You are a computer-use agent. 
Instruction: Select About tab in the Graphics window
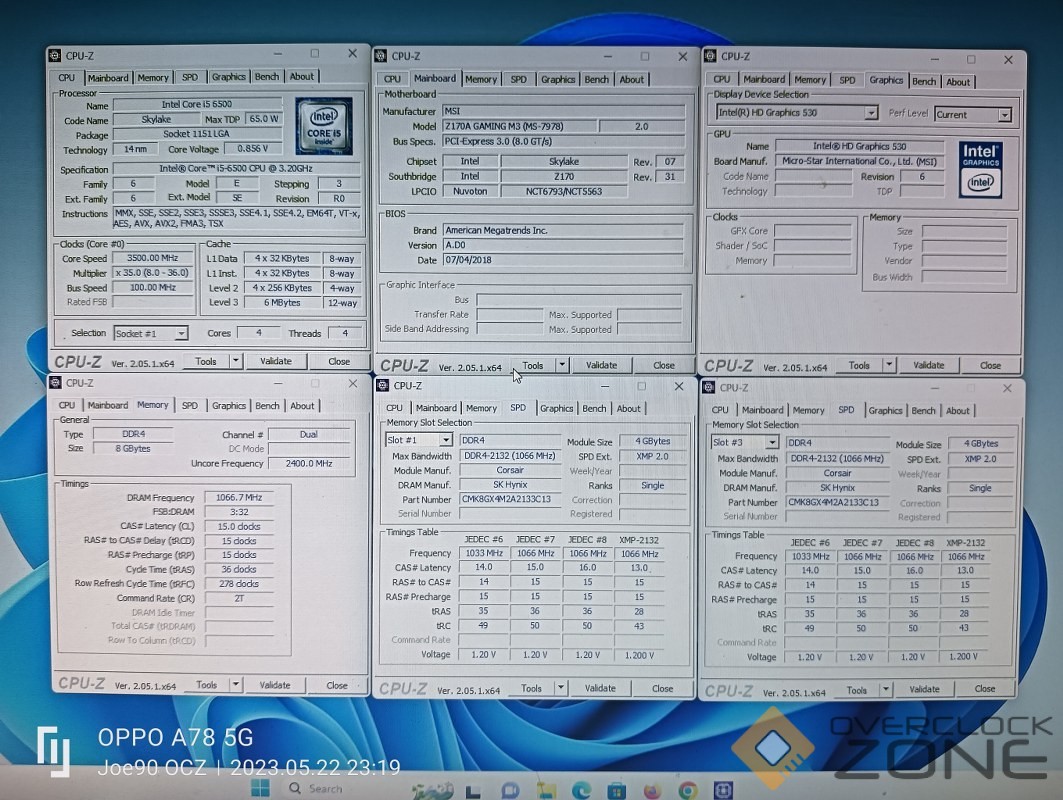click(x=958, y=81)
